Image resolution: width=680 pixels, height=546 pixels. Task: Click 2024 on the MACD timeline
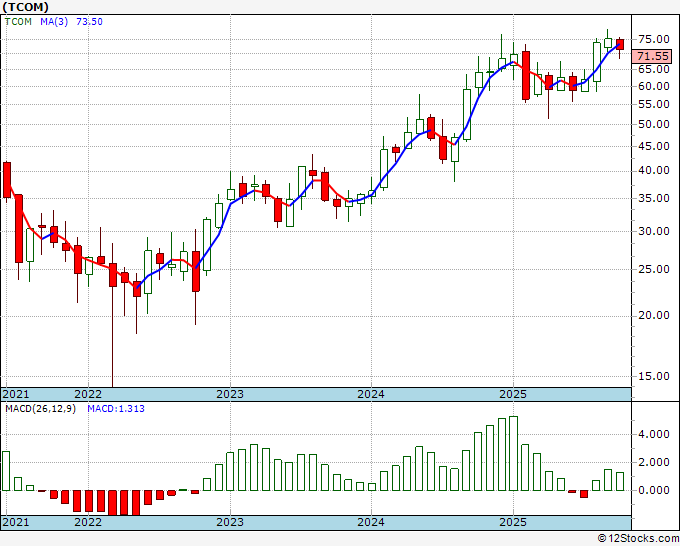point(371,522)
